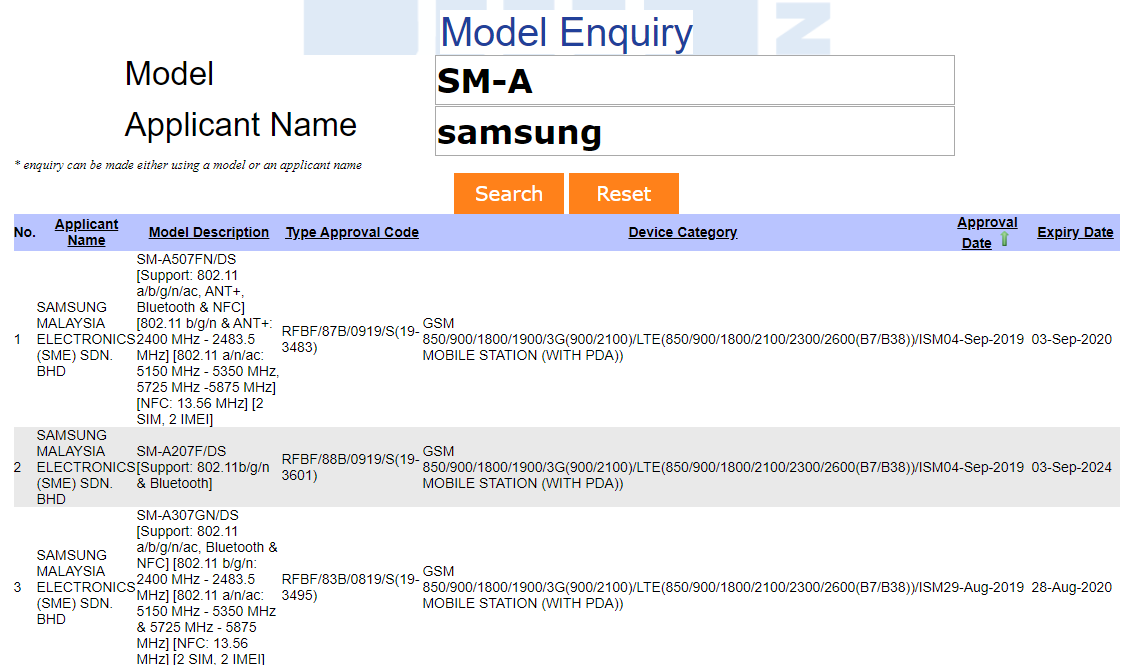Sort by Expiry Date column header

point(1075,232)
